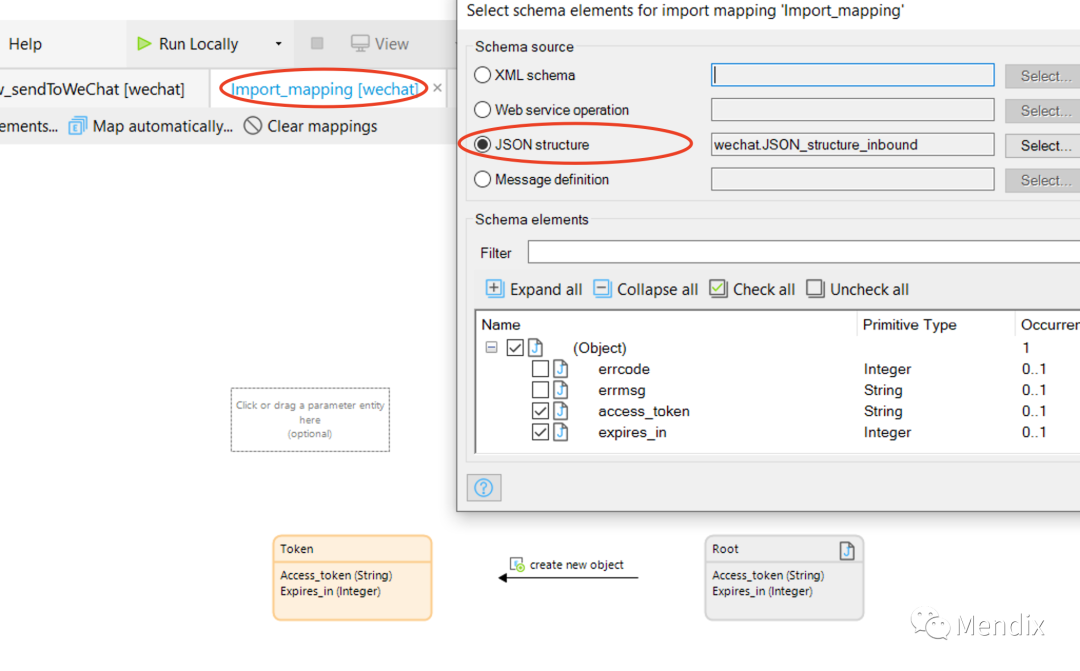1080x671 pixels.
Task: Click Select button for JSON structure
Action: click(1043, 145)
